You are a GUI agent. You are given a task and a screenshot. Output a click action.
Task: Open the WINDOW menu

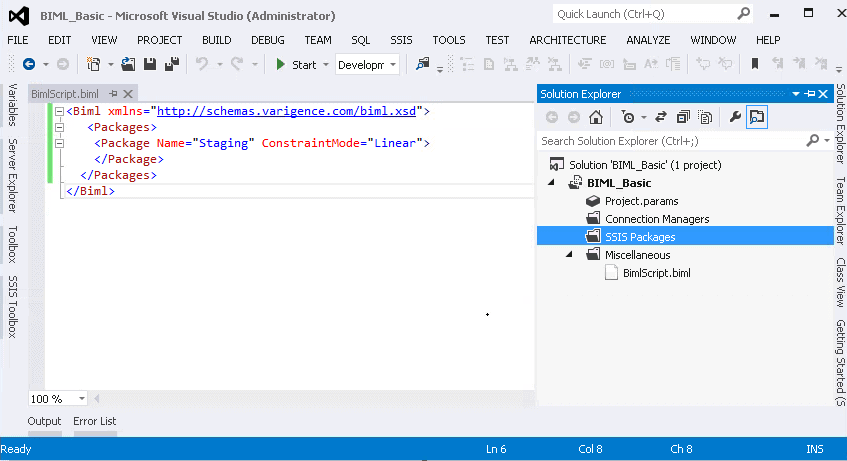pyautogui.click(x=713, y=40)
